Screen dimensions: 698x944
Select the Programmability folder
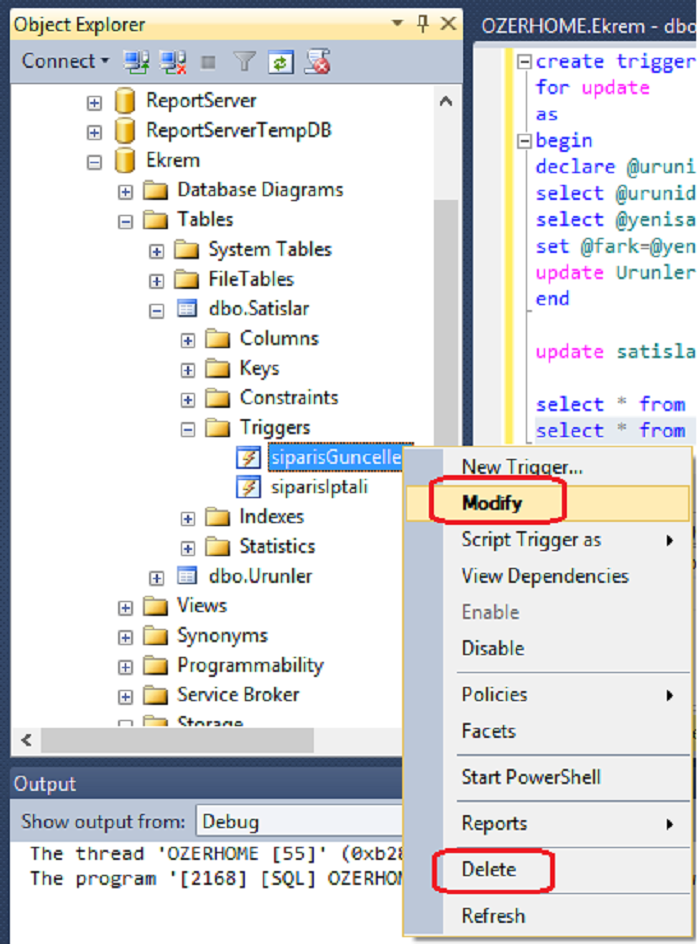[250, 665]
